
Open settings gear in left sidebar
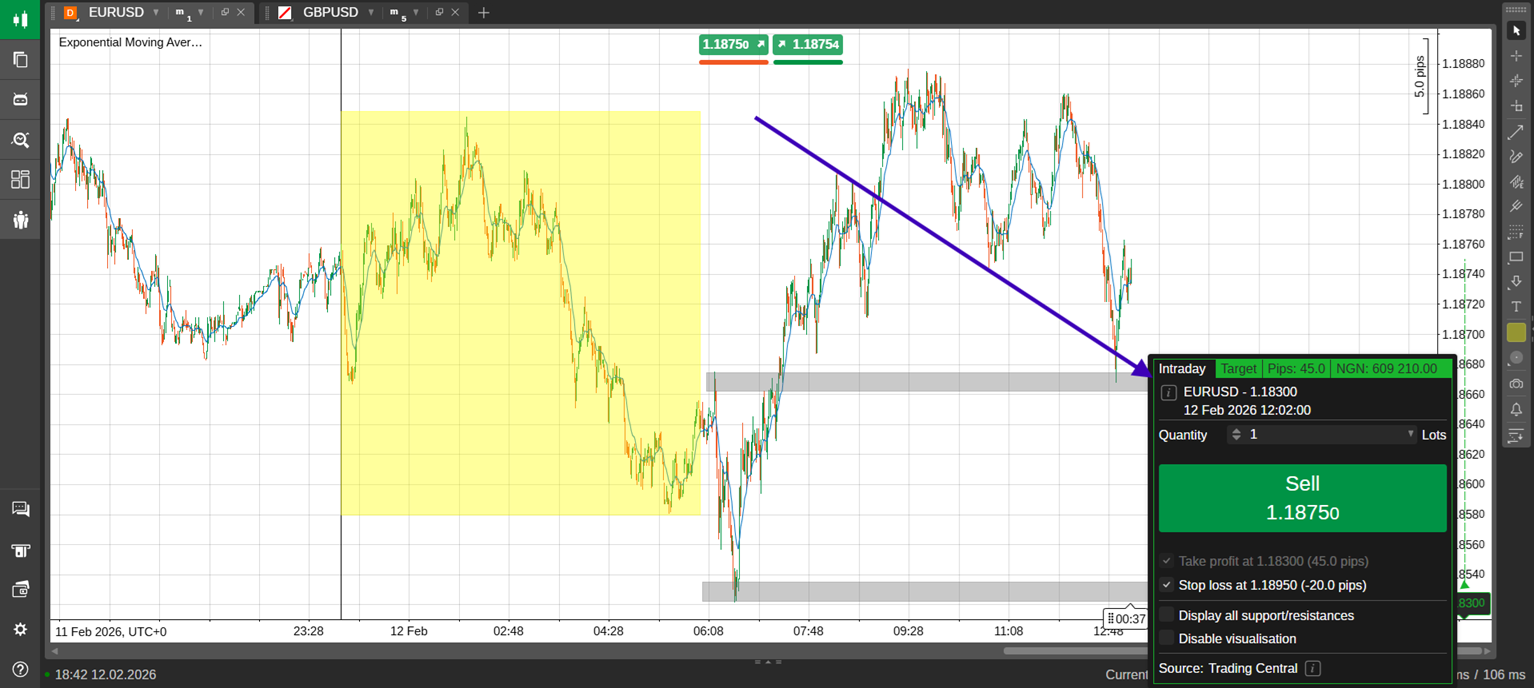[x=20, y=630]
